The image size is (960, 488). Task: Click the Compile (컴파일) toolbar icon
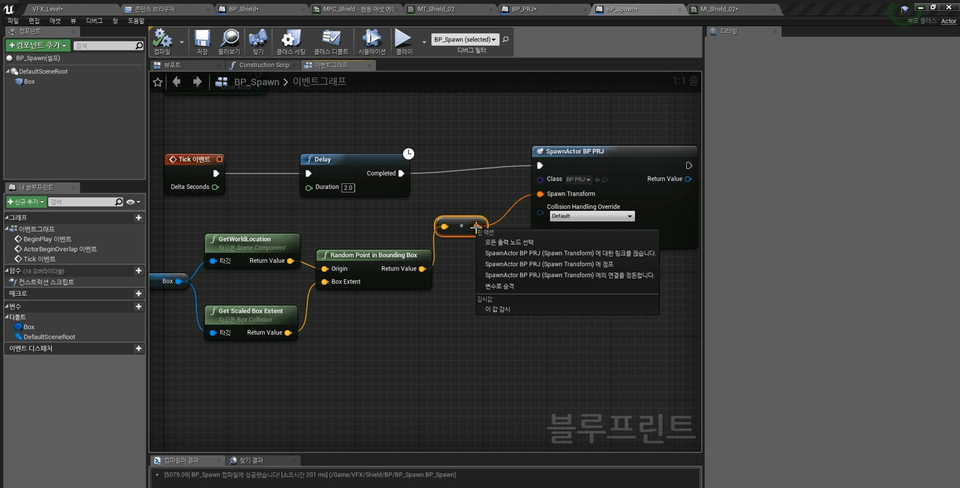[x=162, y=40]
